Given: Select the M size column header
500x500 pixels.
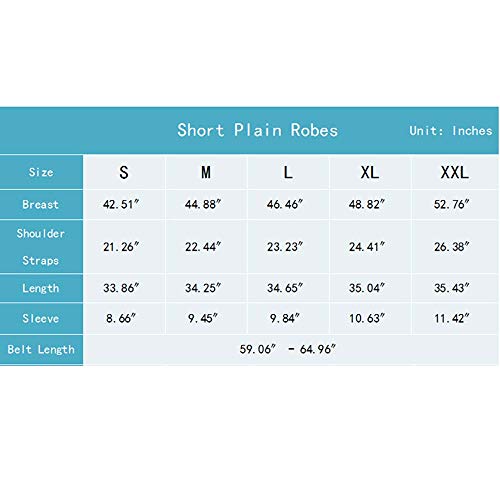Looking at the screenshot, I should coord(206,172).
